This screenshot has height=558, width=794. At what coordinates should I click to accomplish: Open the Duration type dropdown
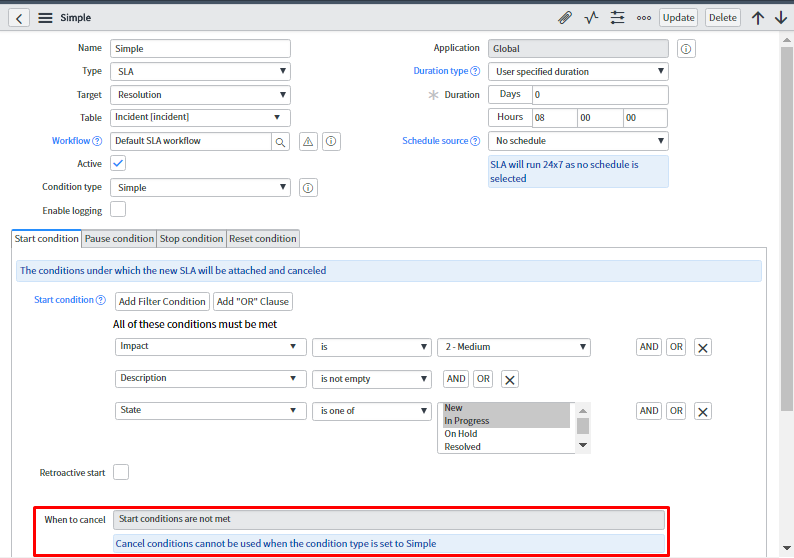tap(578, 71)
